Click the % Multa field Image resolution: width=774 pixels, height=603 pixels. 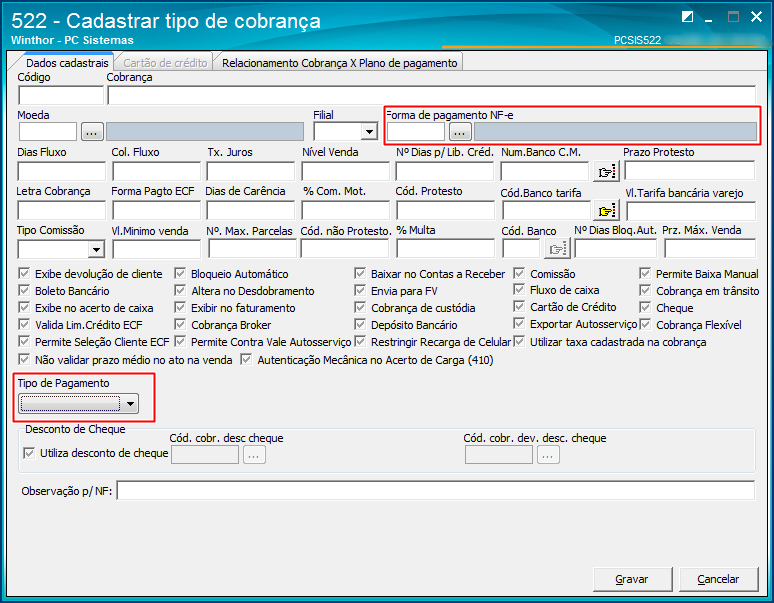point(445,249)
